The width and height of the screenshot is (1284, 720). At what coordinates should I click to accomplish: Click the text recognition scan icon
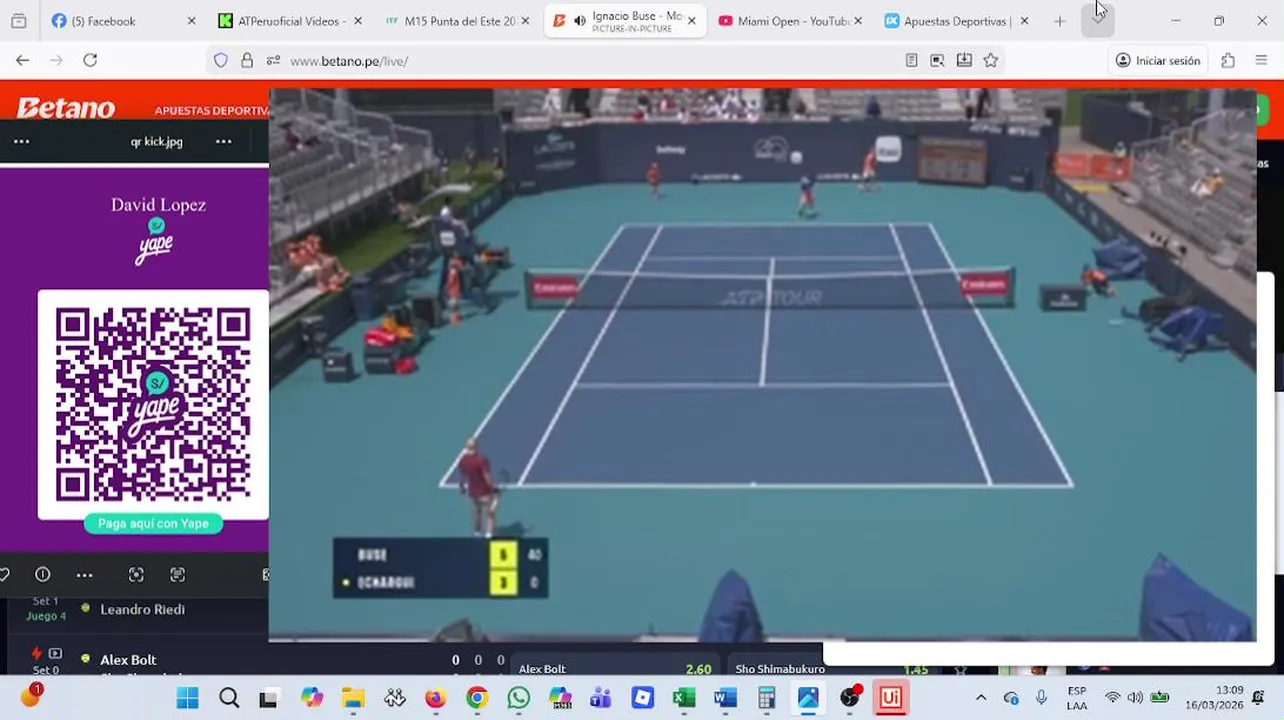tap(177, 574)
